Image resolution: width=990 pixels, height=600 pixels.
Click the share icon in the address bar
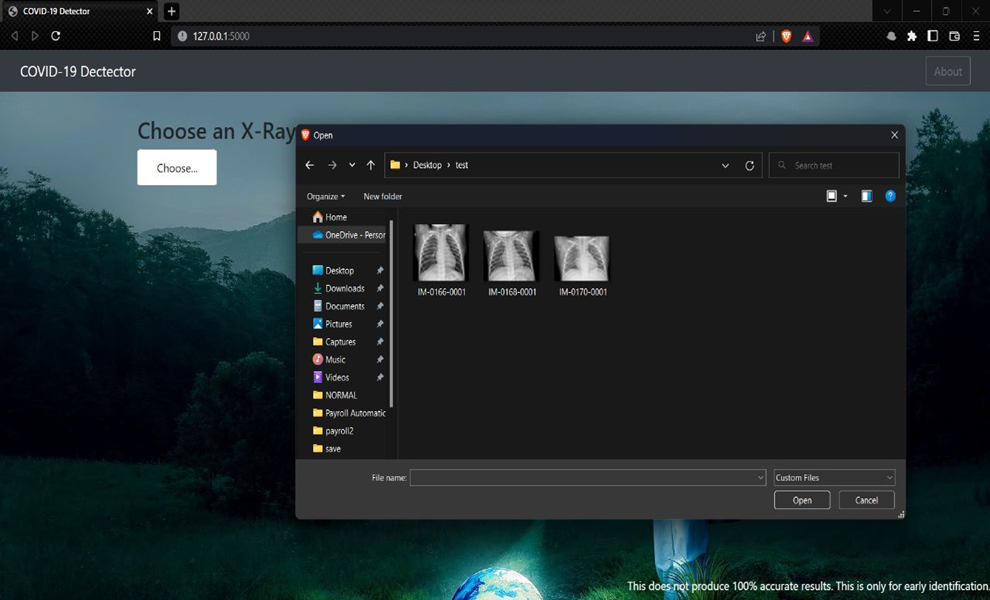761,37
